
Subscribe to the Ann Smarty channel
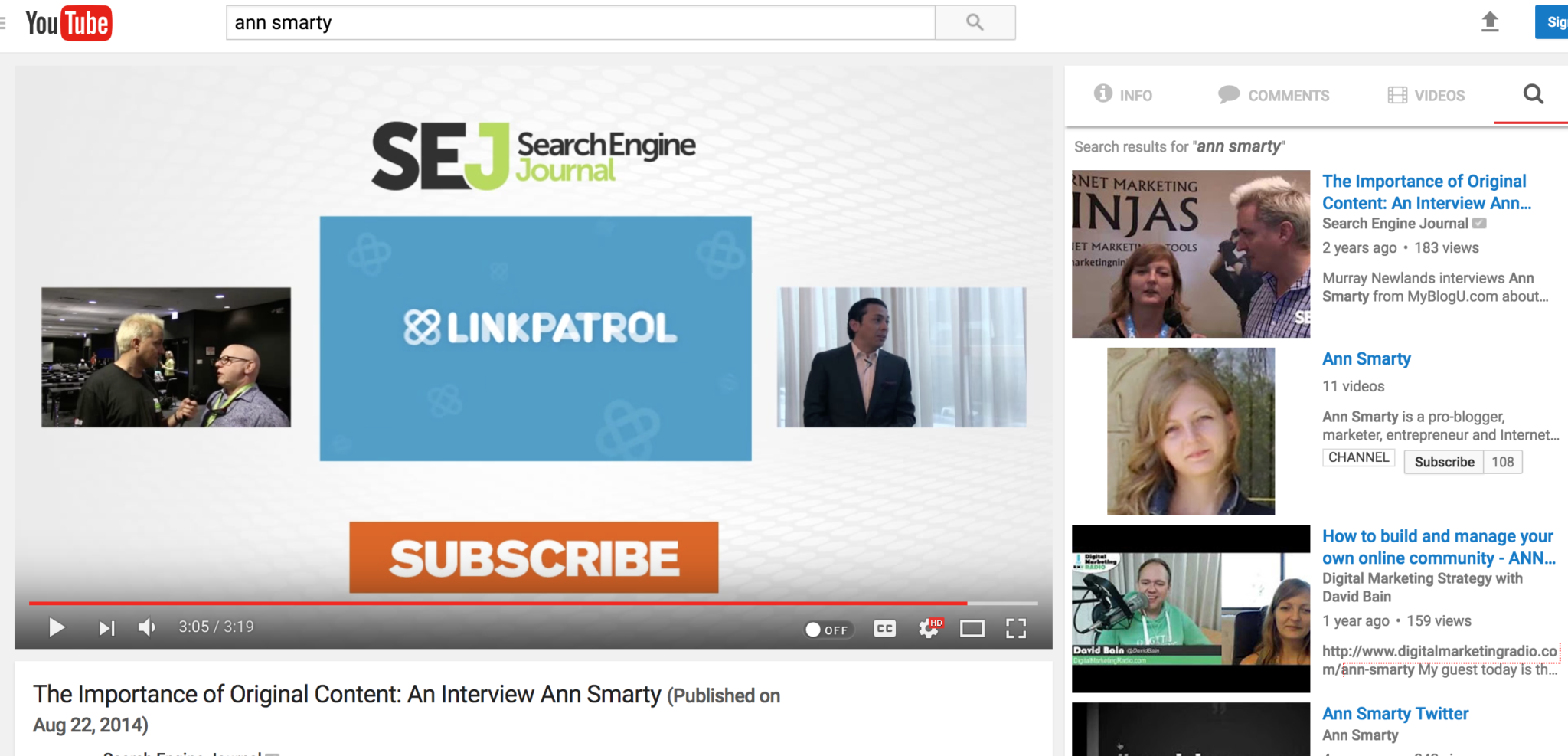point(1444,462)
